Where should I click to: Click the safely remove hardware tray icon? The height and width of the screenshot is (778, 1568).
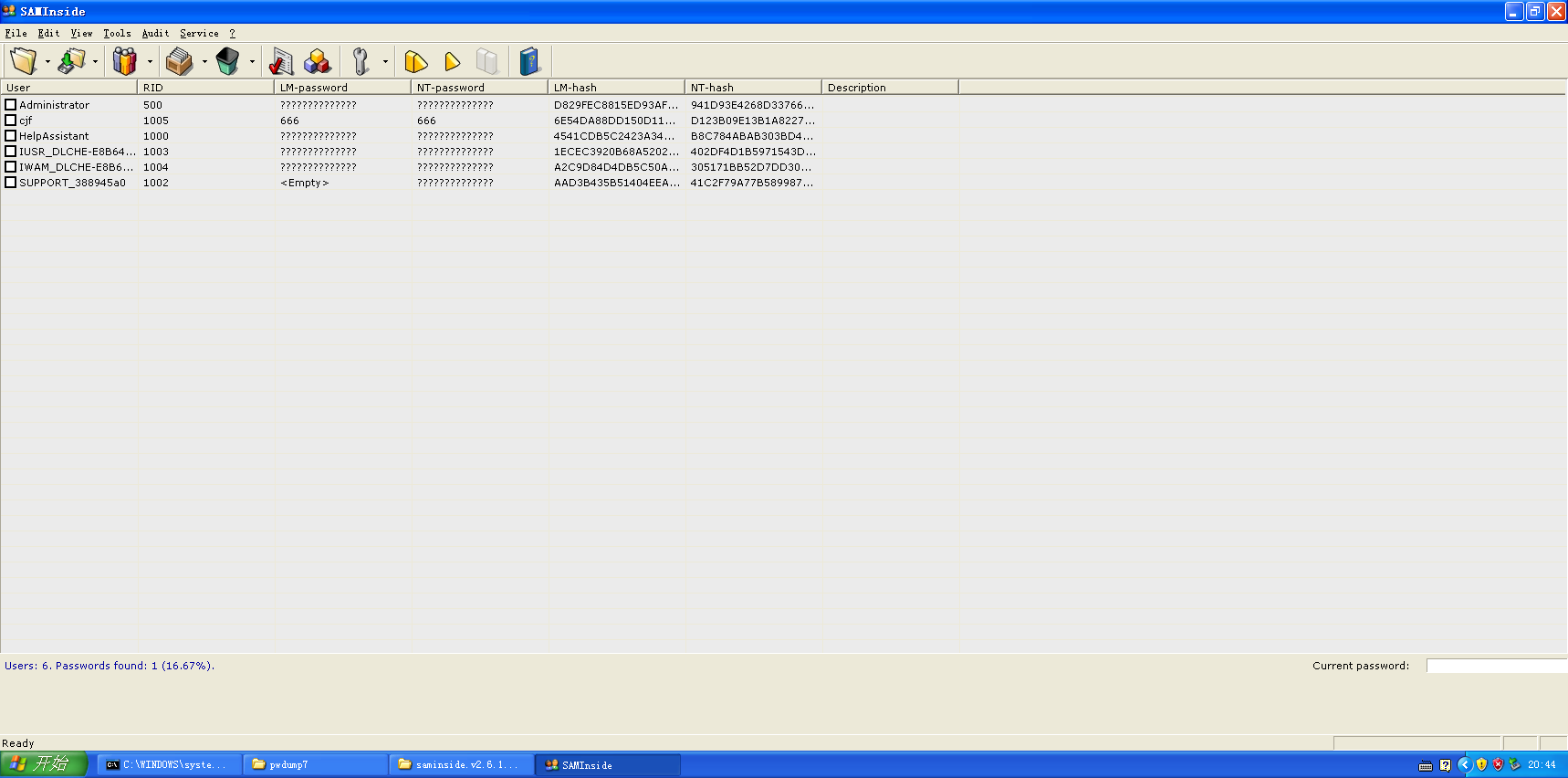[1514, 764]
